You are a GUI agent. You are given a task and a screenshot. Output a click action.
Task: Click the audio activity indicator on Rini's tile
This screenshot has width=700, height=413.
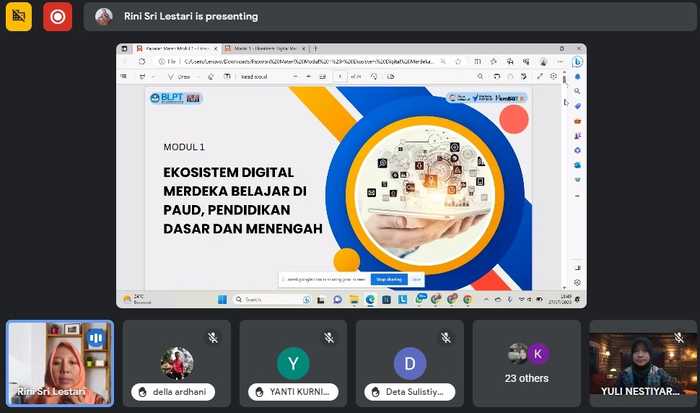point(96,338)
